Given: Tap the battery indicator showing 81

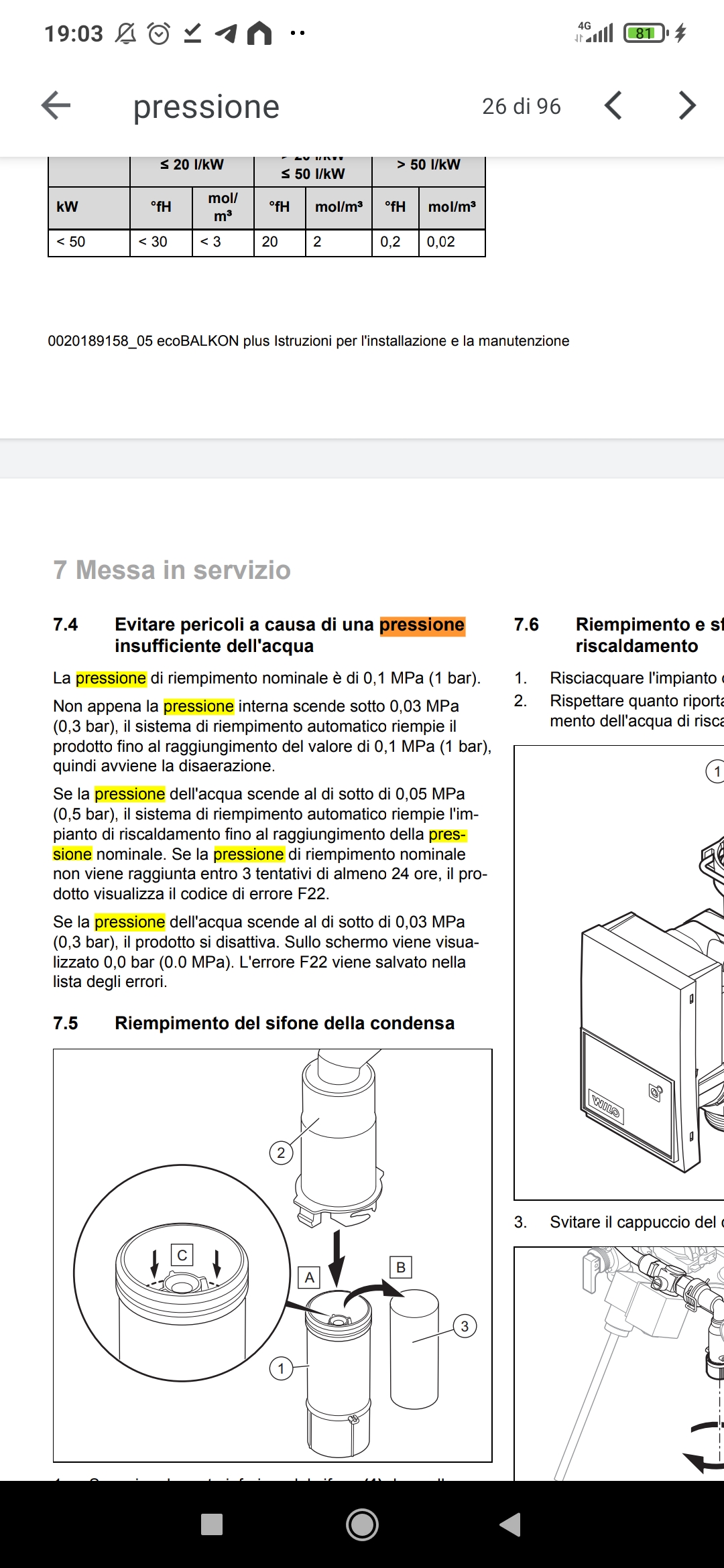Looking at the screenshot, I should coord(646,33).
